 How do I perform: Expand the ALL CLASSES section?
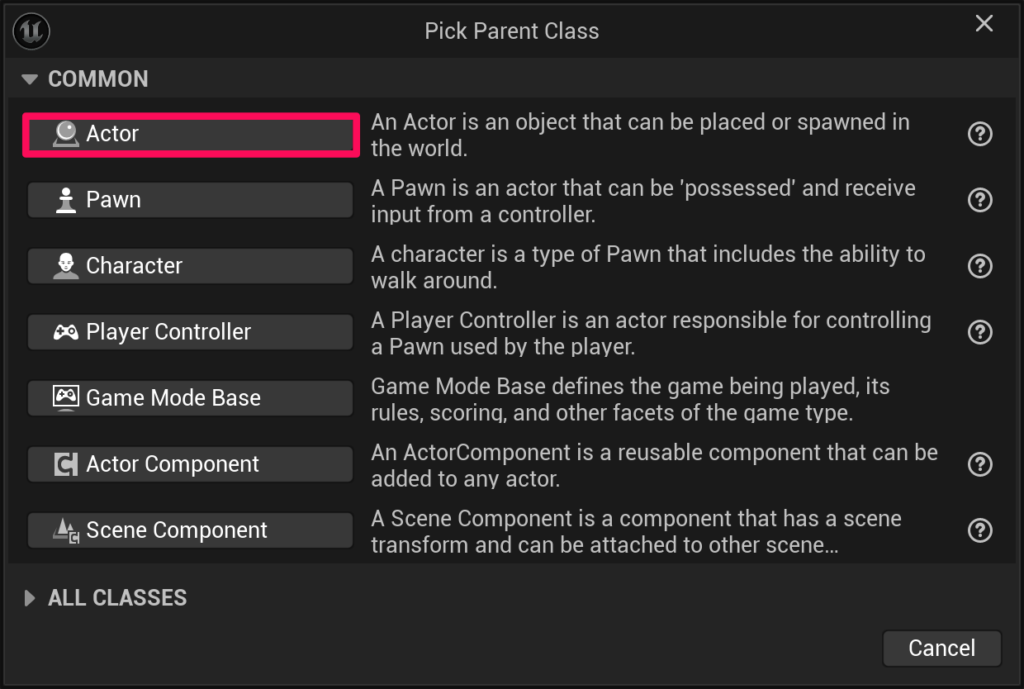coord(30,598)
